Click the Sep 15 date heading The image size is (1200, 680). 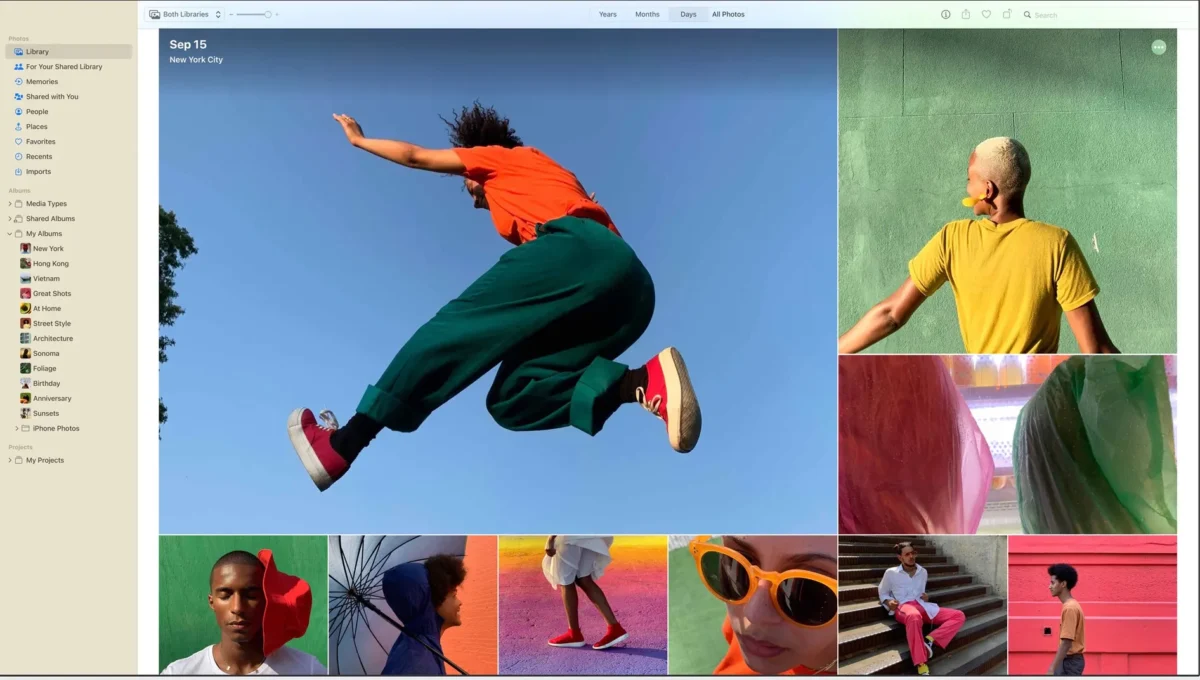pos(188,44)
